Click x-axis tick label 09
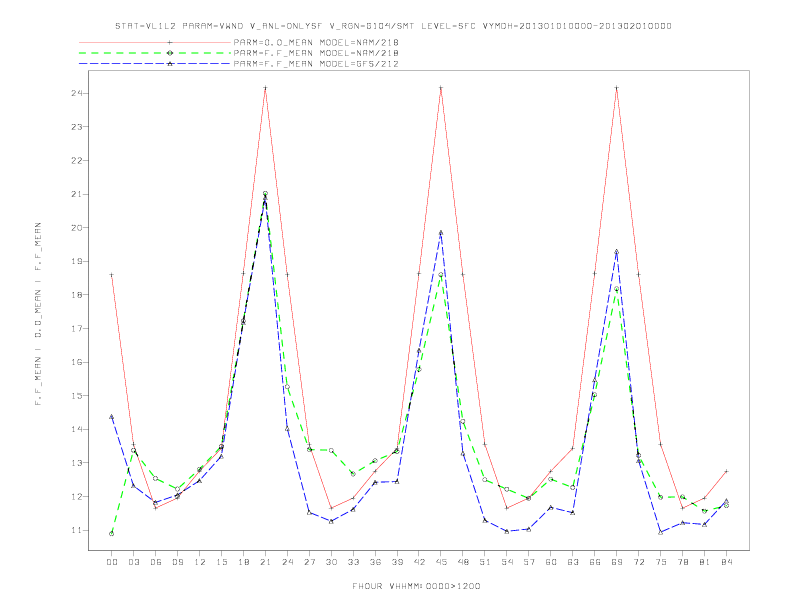The image size is (792, 612). click(x=177, y=562)
